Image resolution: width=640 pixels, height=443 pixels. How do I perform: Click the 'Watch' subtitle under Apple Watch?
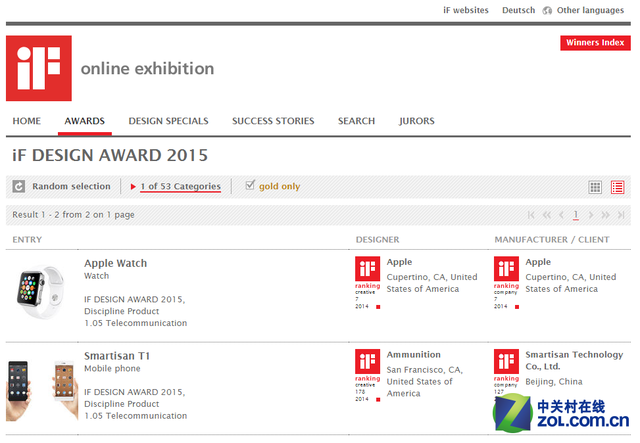(x=96, y=276)
